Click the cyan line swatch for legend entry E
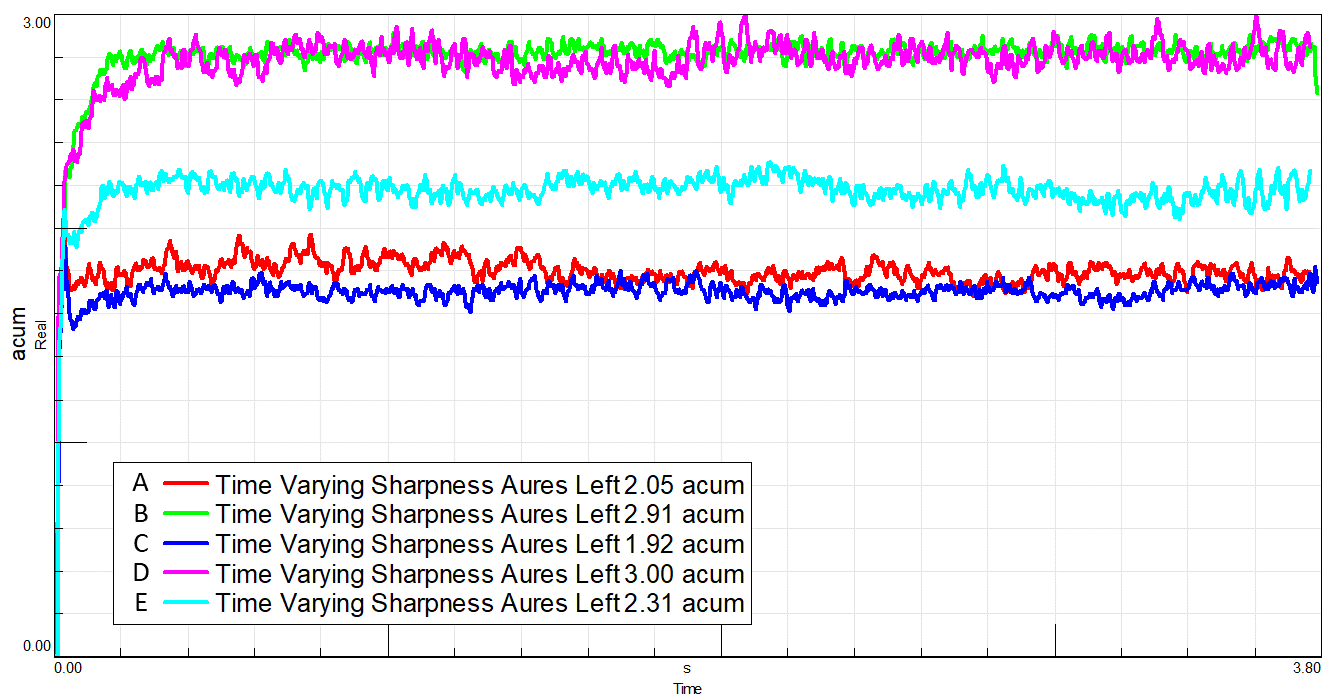Viewport: 1333px width, 698px height. [183, 603]
